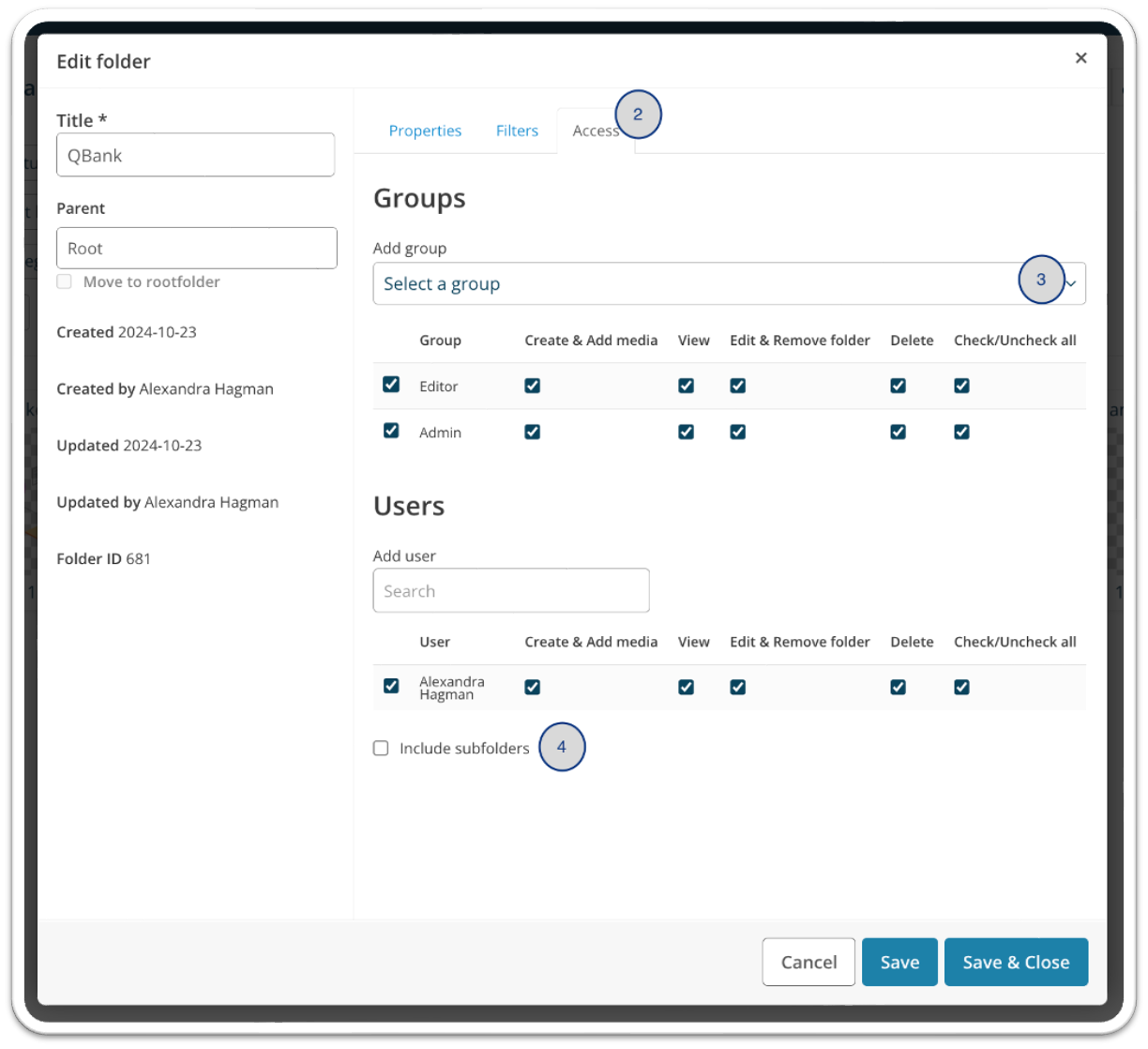Viewport: 1148px width, 1049px height.
Task: Uncheck Create & Add media for Alexandra Hagman
Action: click(532, 687)
